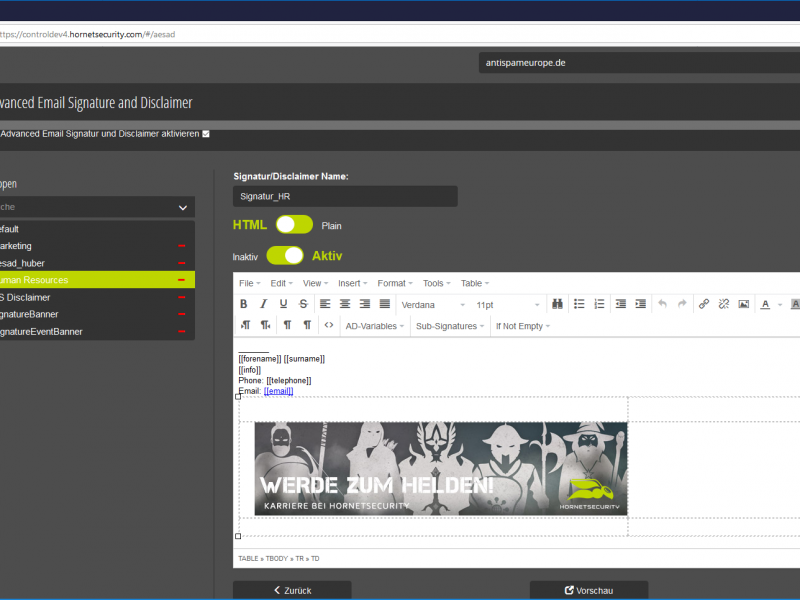Toggle bold formatting in the editor
Viewport: 800px width, 600px height.
[x=244, y=304]
